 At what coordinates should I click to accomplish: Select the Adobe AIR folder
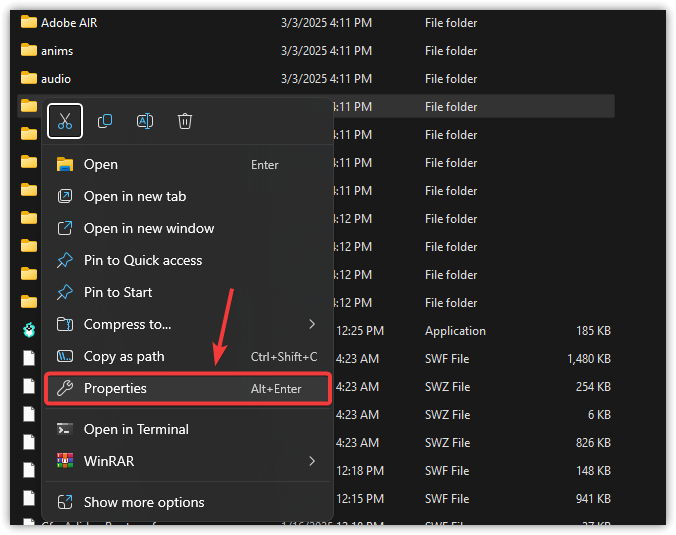[69, 23]
